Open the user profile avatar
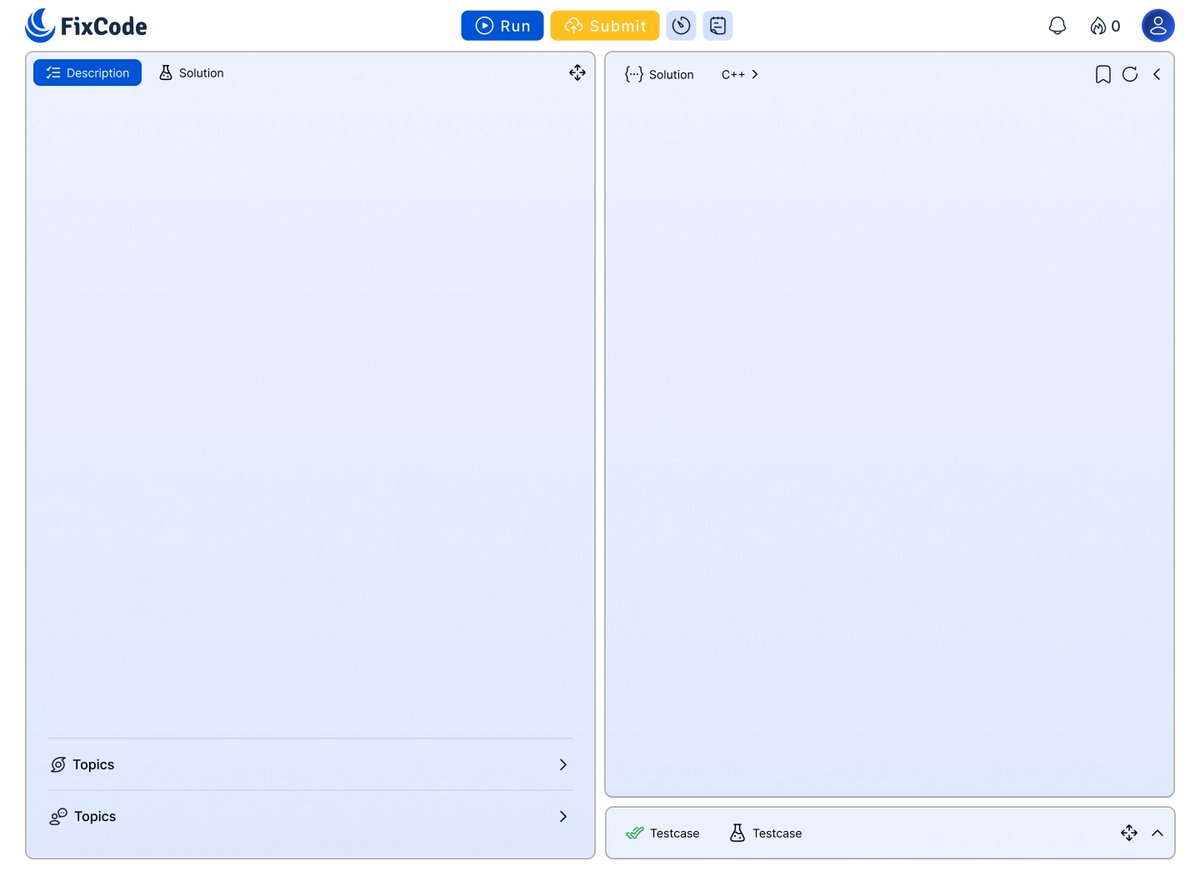The image size is (1200, 882). [x=1158, y=26]
